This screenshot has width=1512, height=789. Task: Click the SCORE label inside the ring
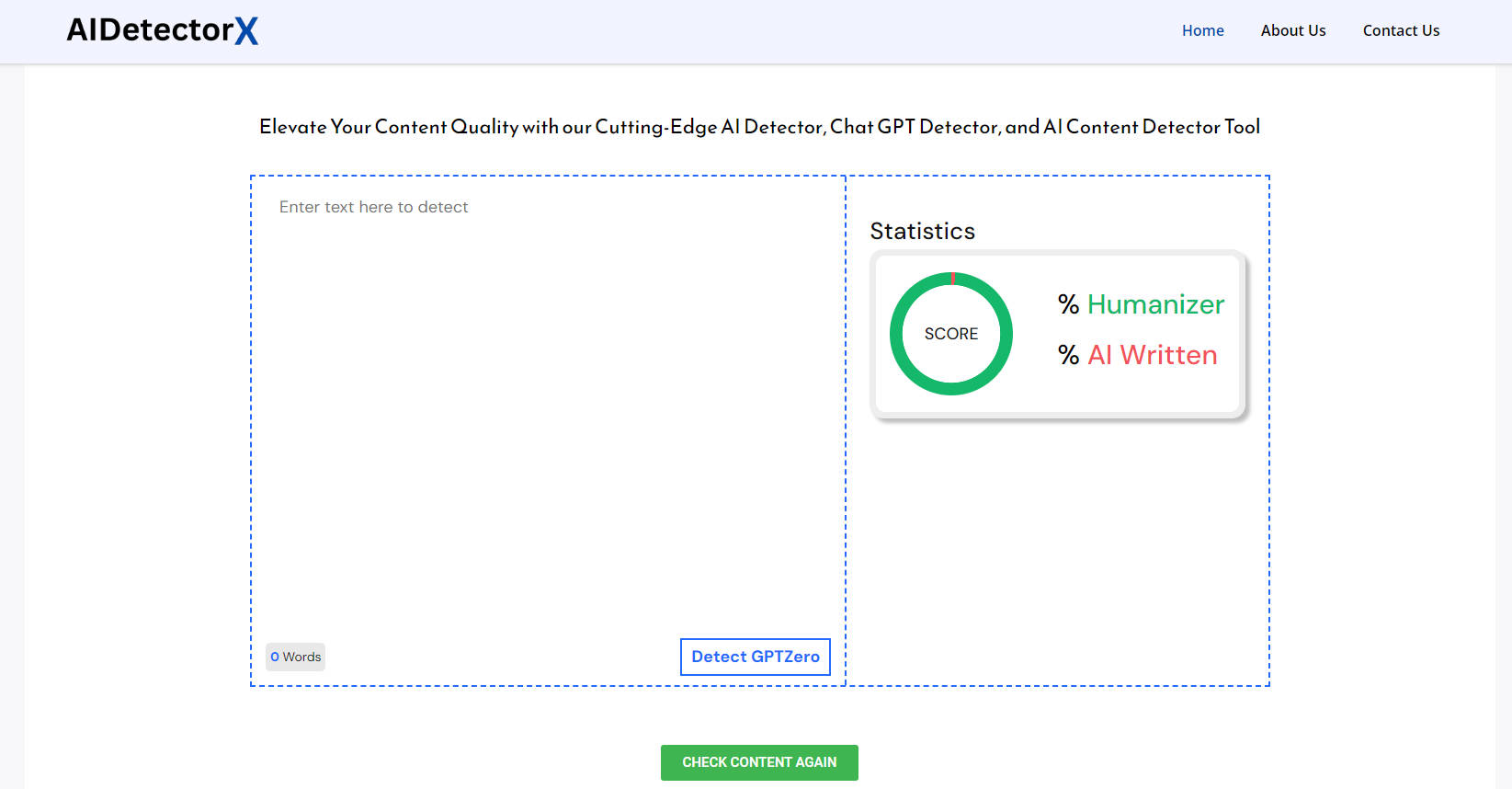(x=950, y=334)
